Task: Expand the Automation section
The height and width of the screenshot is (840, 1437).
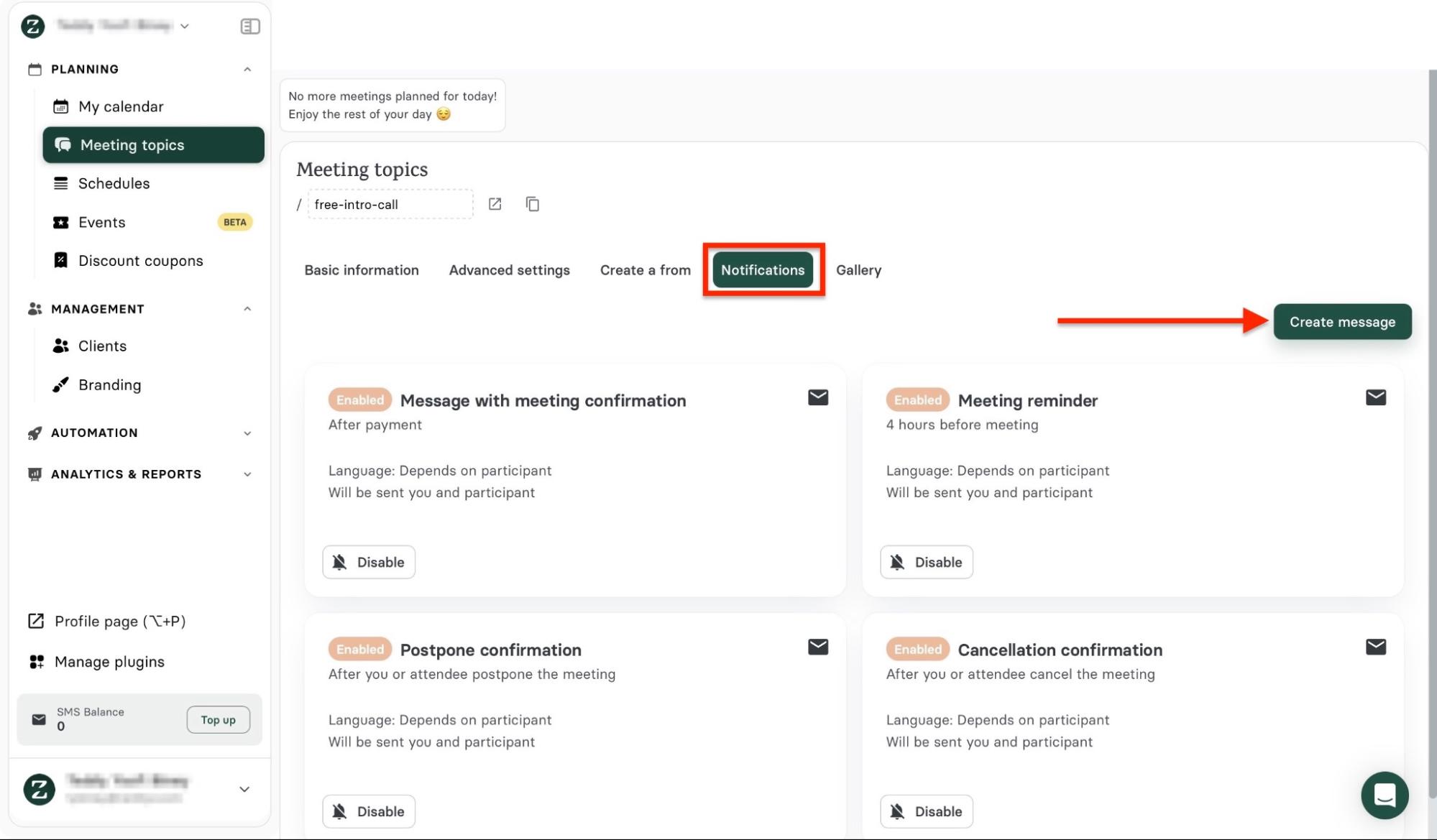Action: [x=247, y=433]
